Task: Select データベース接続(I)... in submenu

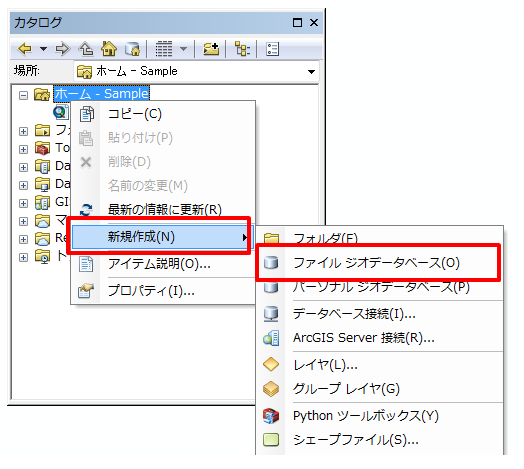Action: [380, 314]
